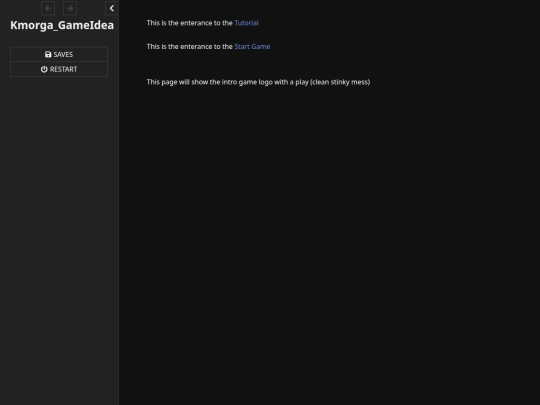The image size is (540, 405).
Task: Go back in story history
Action: point(48,8)
